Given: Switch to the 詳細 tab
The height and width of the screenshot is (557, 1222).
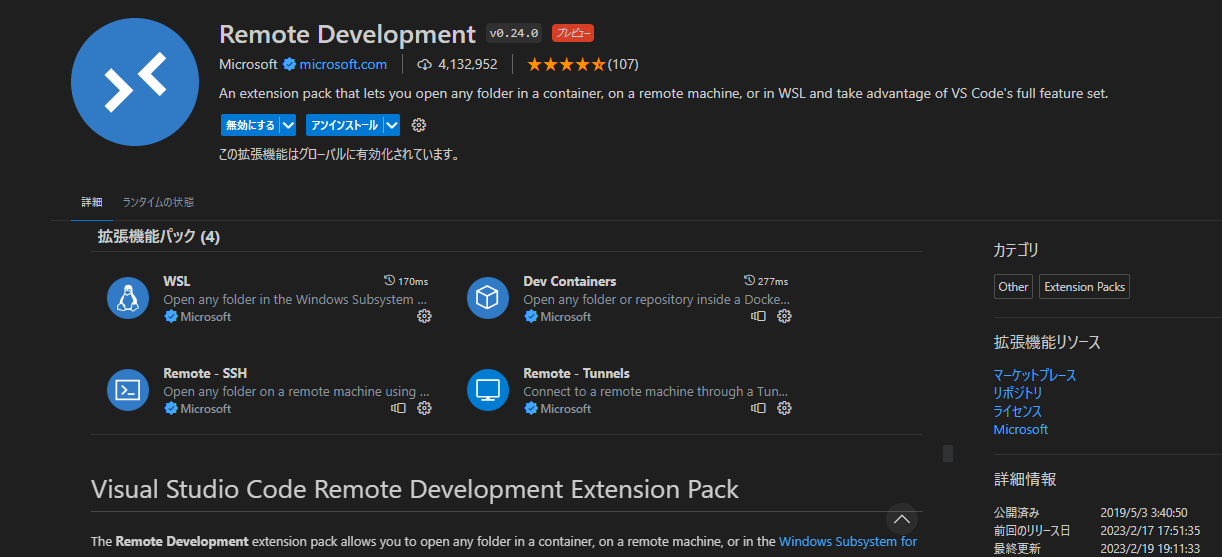Looking at the screenshot, I should click(92, 202).
